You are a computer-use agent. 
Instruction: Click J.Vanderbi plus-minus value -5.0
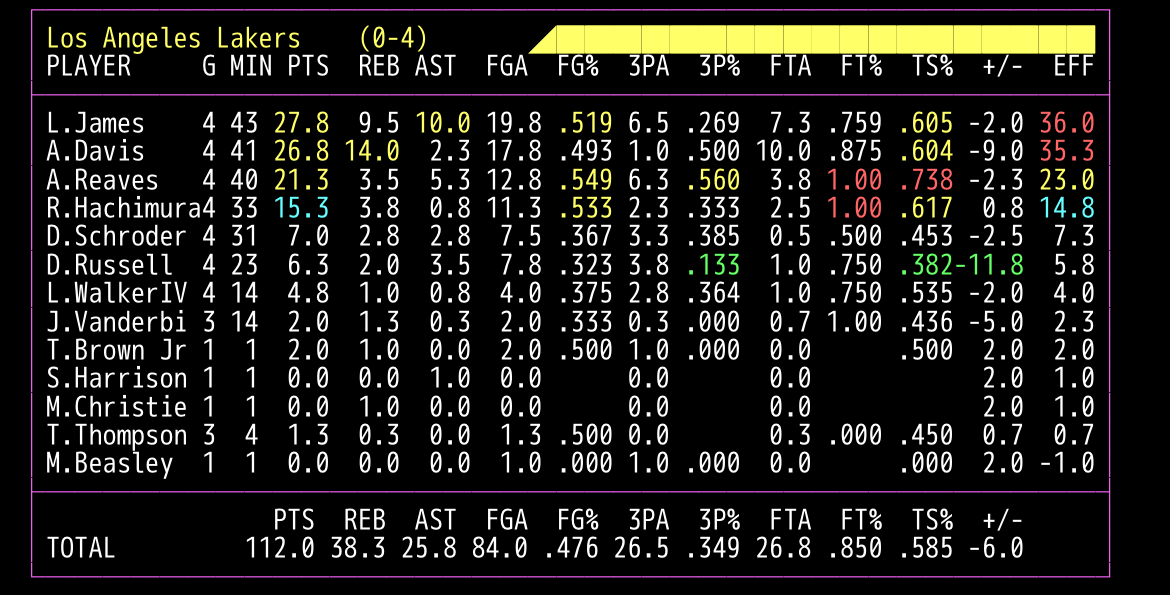[996, 321]
